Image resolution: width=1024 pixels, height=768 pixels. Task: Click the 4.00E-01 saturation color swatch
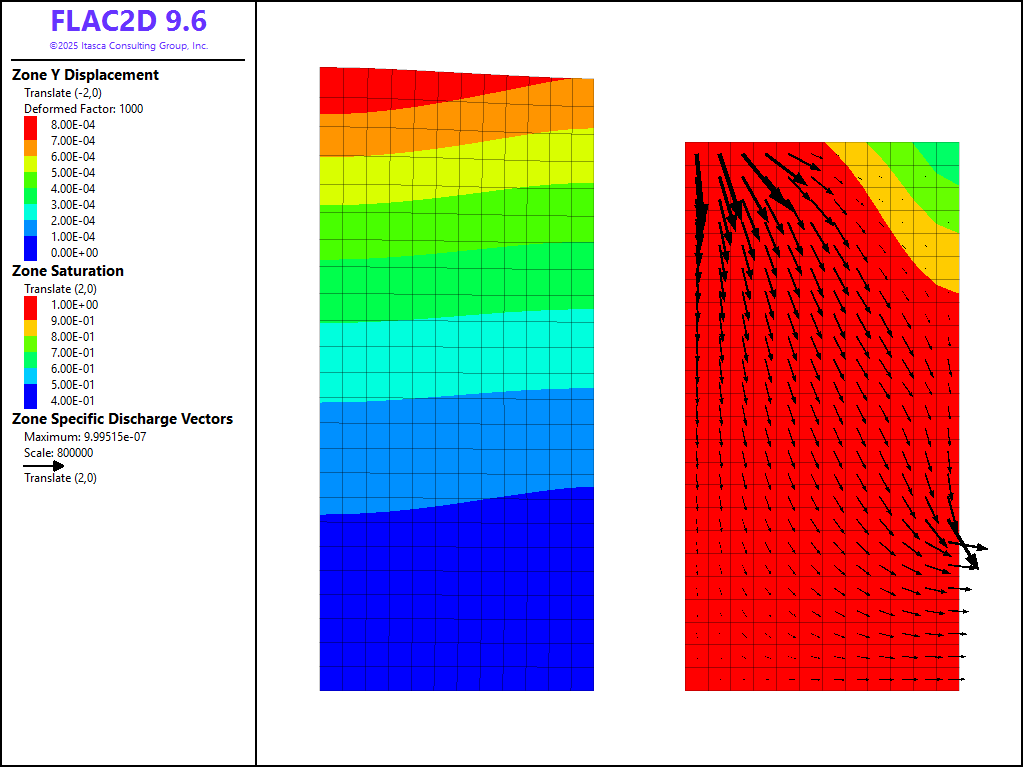tap(30, 398)
